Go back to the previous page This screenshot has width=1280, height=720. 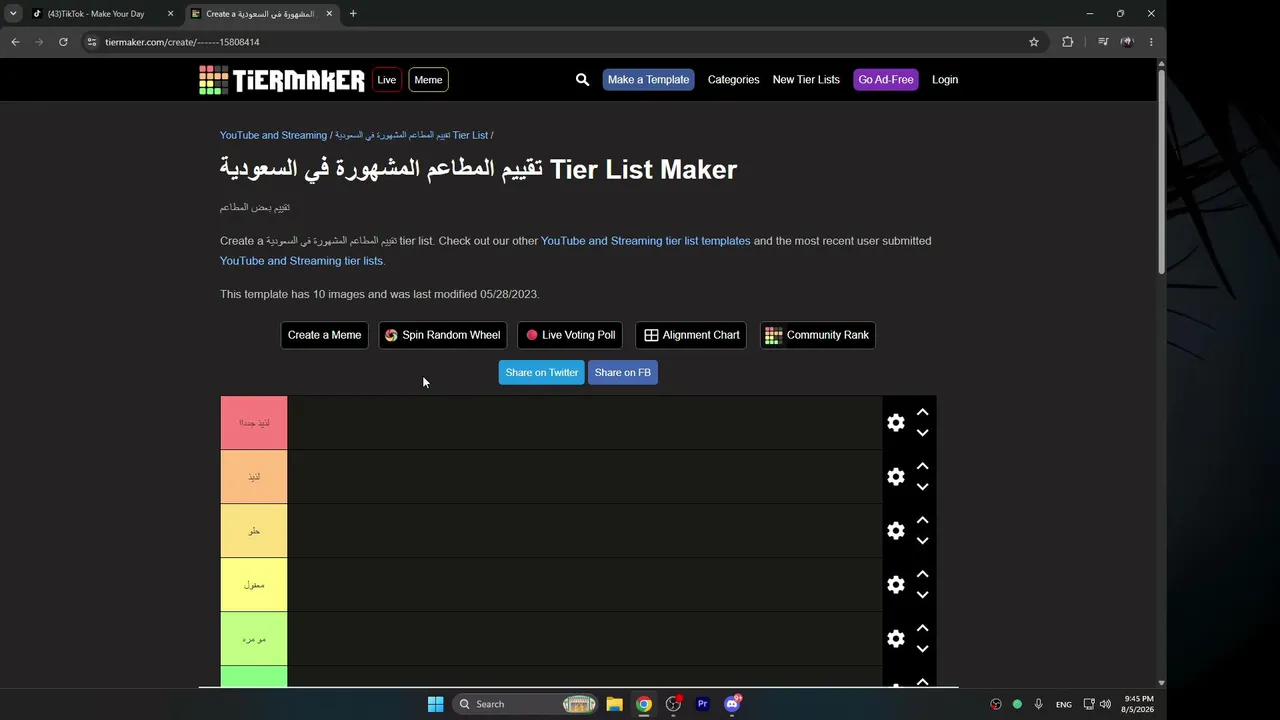point(15,42)
